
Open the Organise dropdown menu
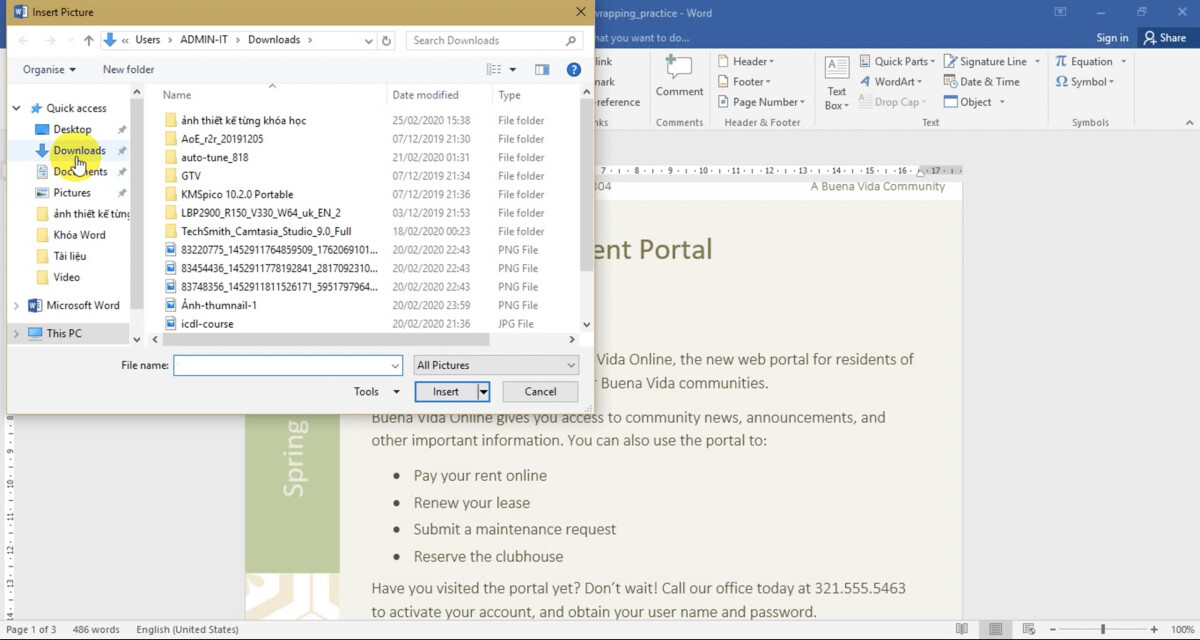(49, 70)
